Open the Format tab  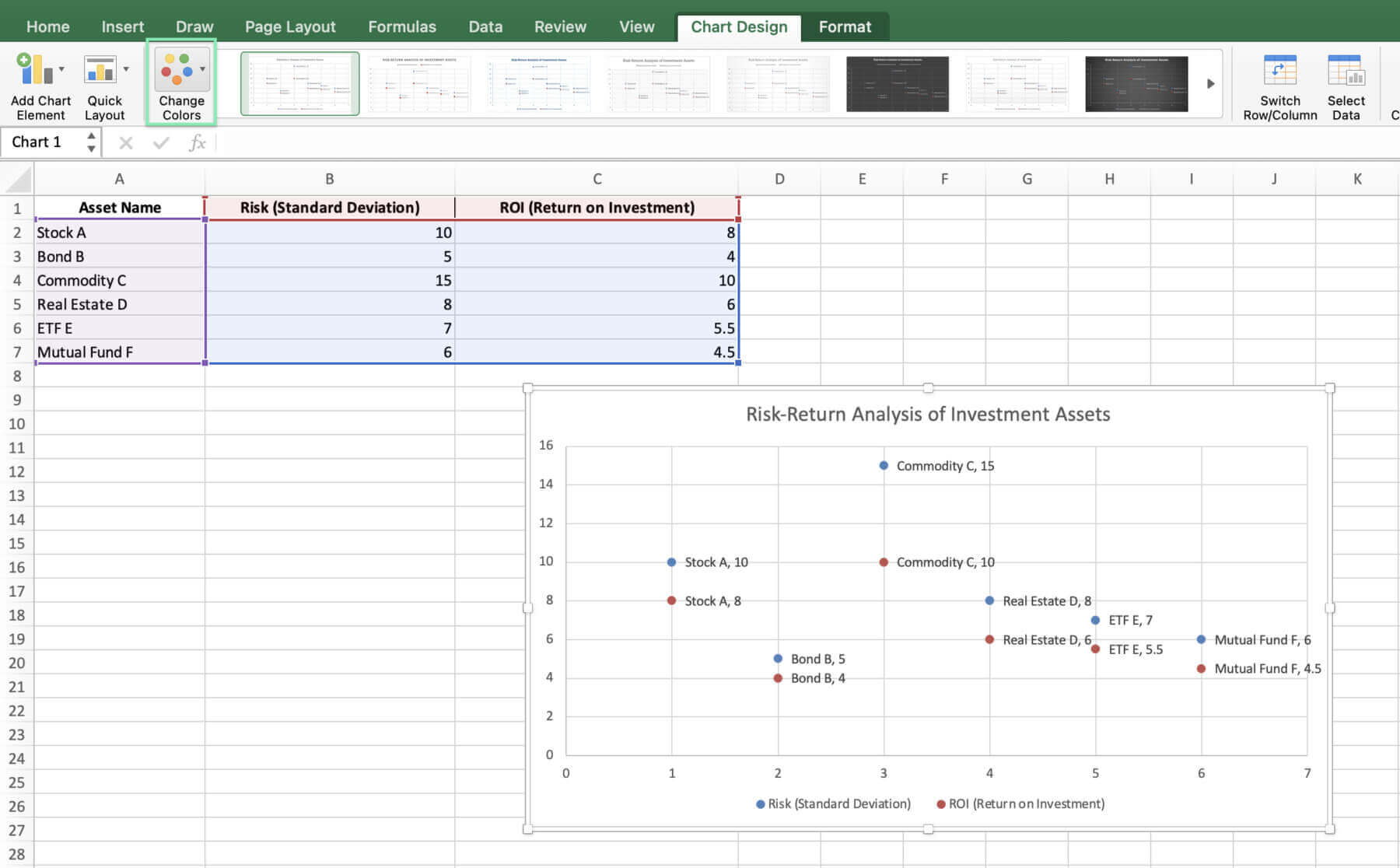(845, 26)
